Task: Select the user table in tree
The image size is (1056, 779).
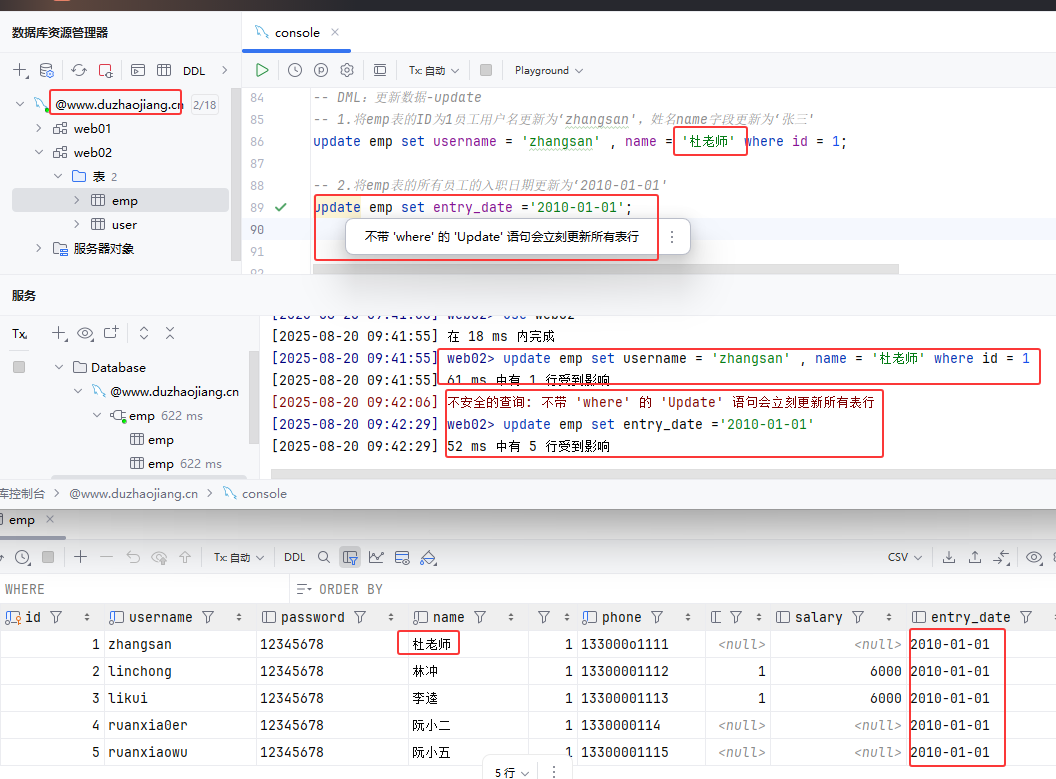Action: click(x=124, y=224)
